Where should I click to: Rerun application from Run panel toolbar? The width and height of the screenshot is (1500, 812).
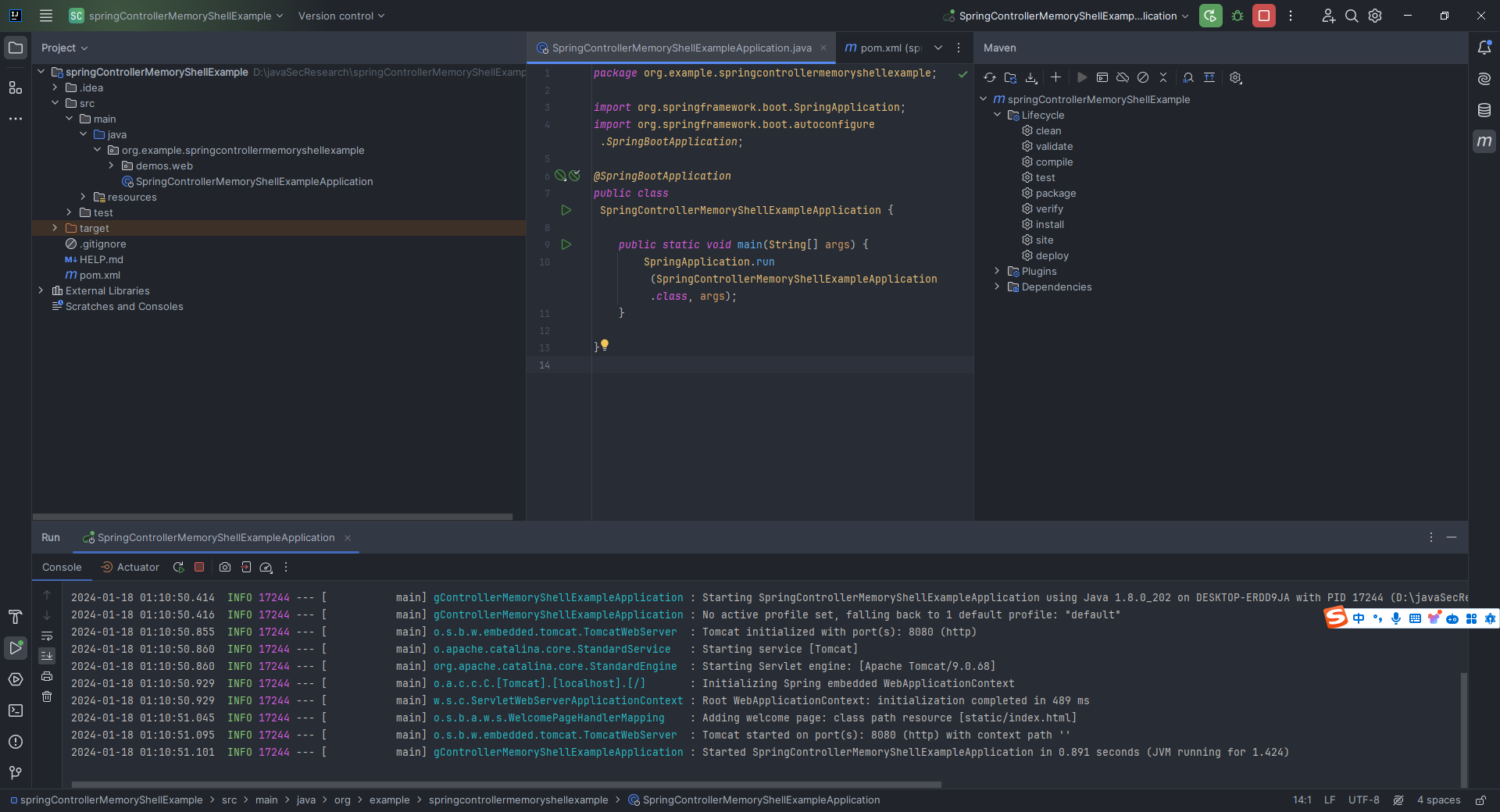pos(179,568)
